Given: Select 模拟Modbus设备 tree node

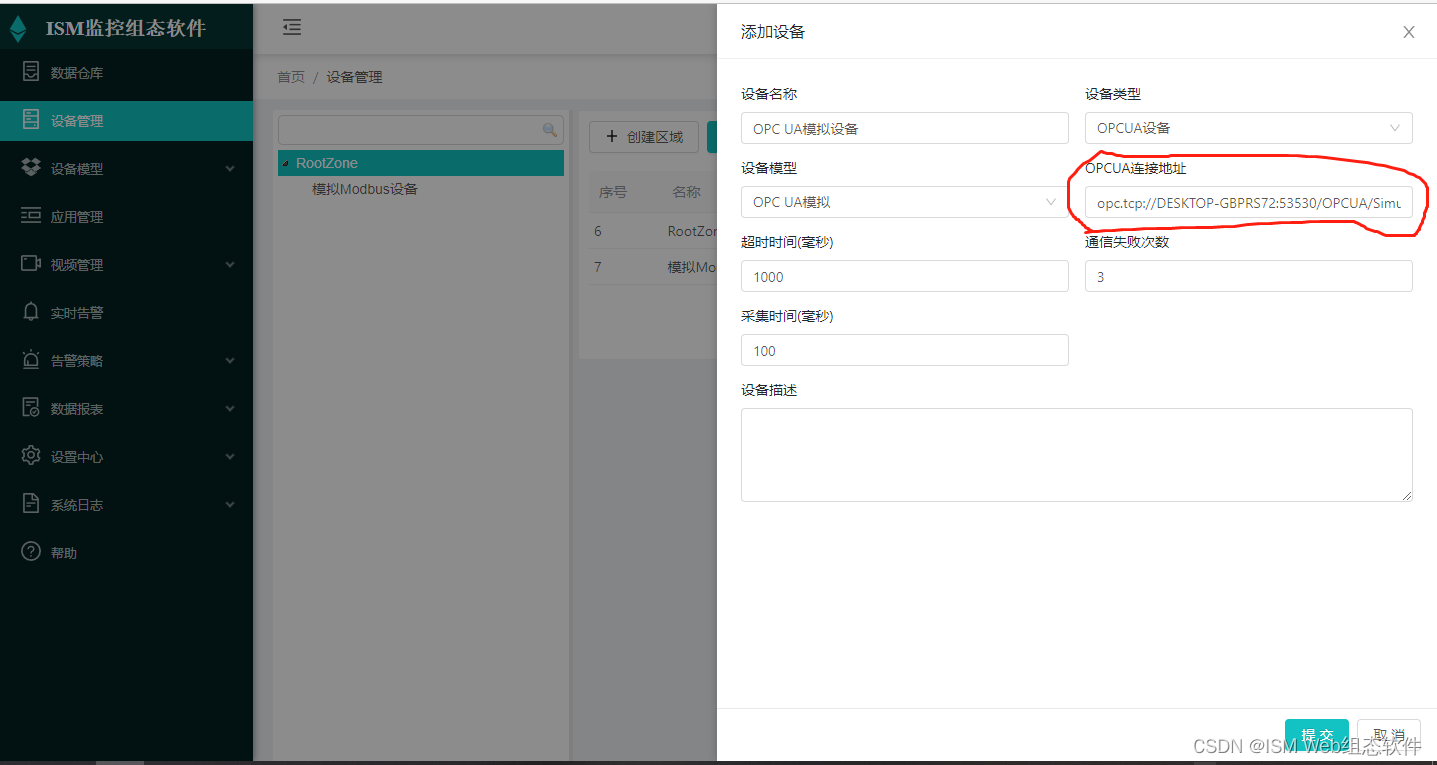Looking at the screenshot, I should [x=364, y=189].
